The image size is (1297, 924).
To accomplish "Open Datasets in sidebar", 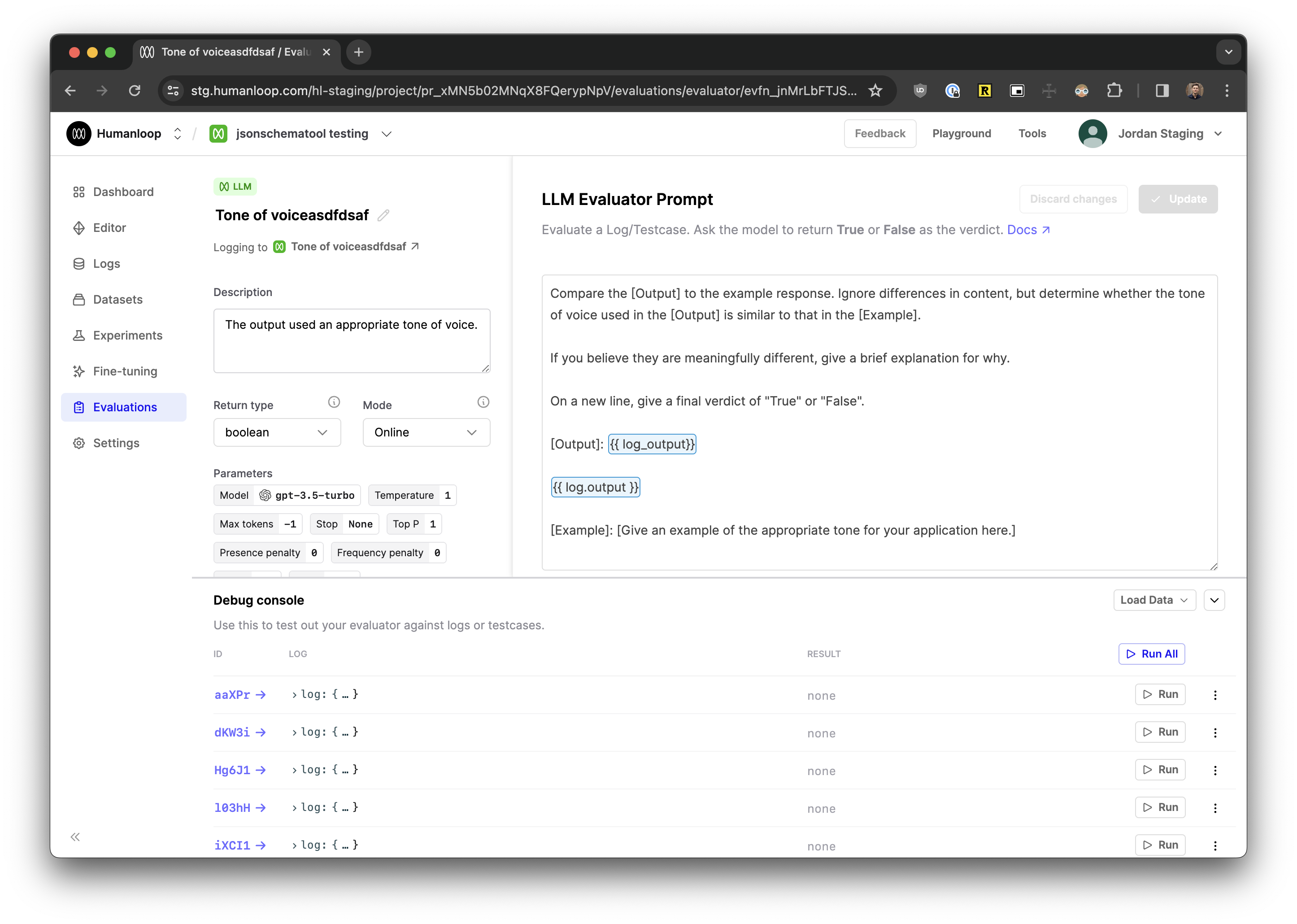I will [123, 299].
